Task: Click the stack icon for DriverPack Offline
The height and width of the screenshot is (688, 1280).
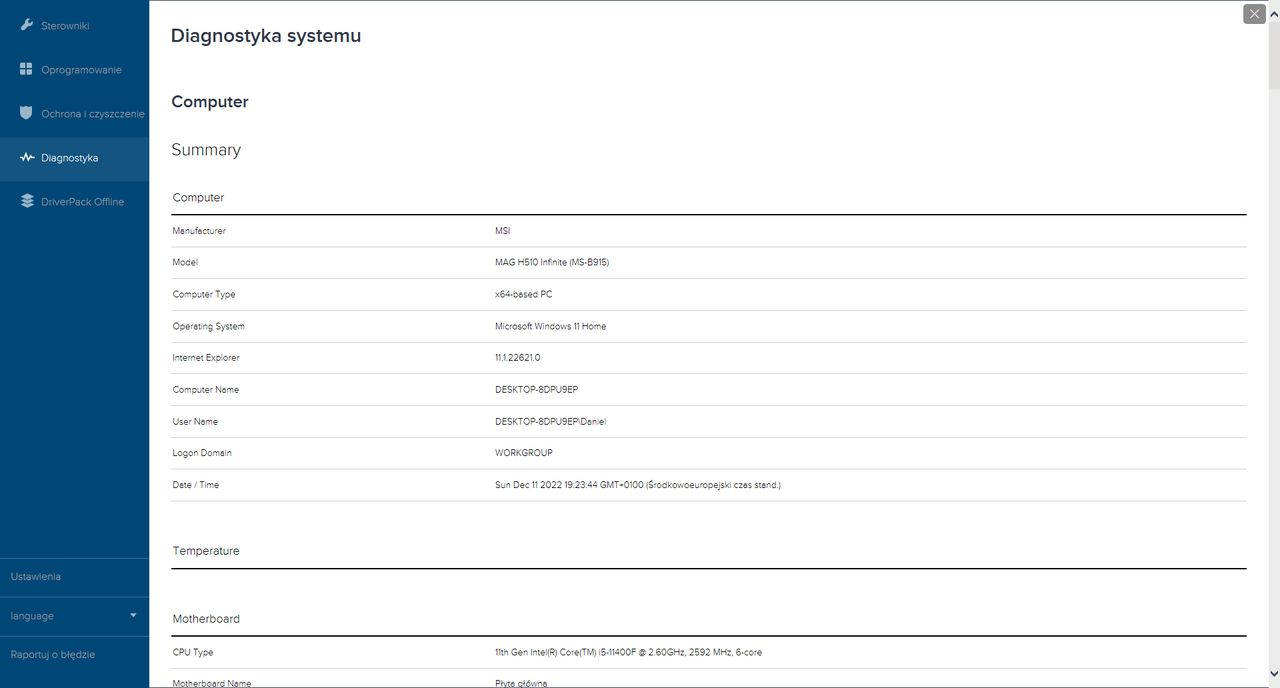Action: [x=27, y=201]
